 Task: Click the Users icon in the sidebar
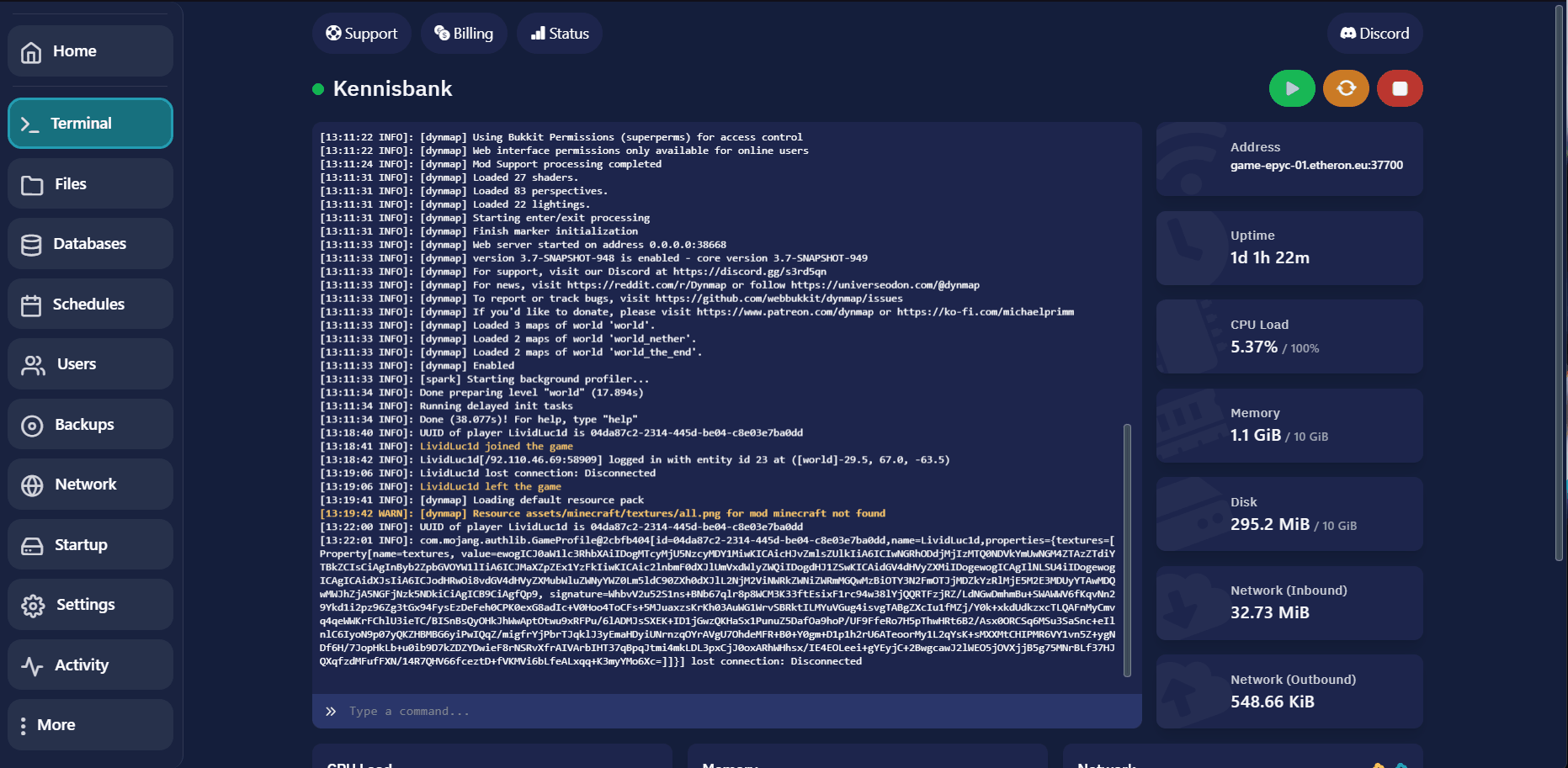tap(33, 365)
